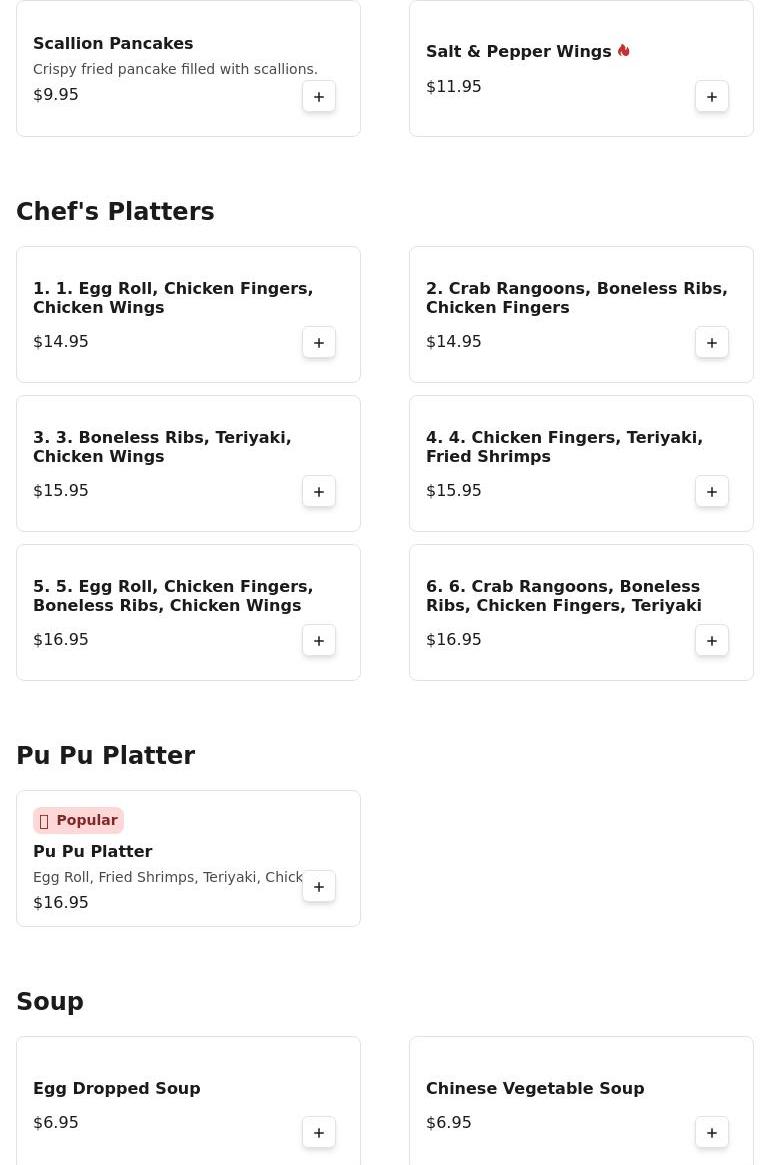The width and height of the screenshot is (770, 1165).
Task: Select the Chef's Platters section heading
Action: (x=115, y=211)
